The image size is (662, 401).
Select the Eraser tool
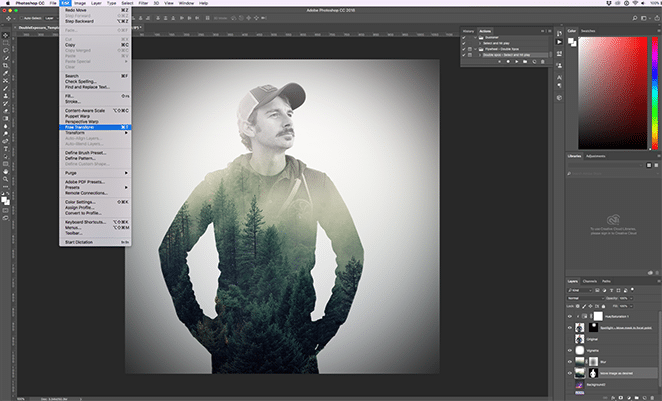pyautogui.click(x=5, y=111)
